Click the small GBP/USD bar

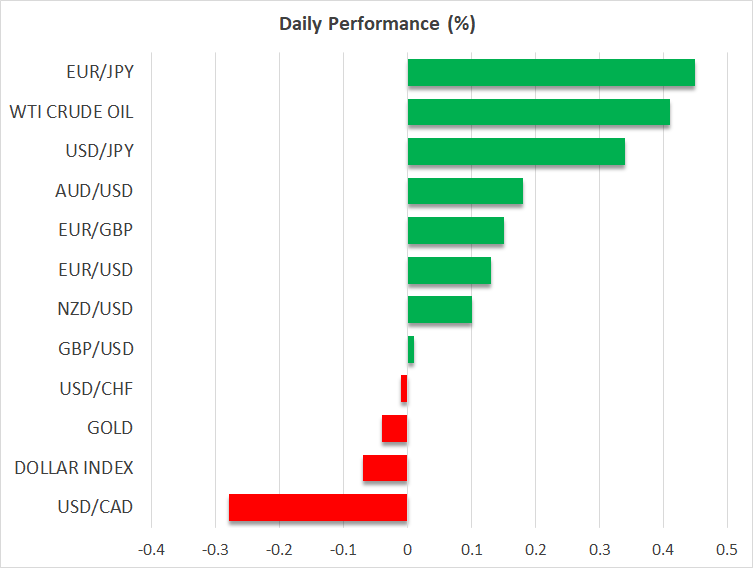pos(411,349)
